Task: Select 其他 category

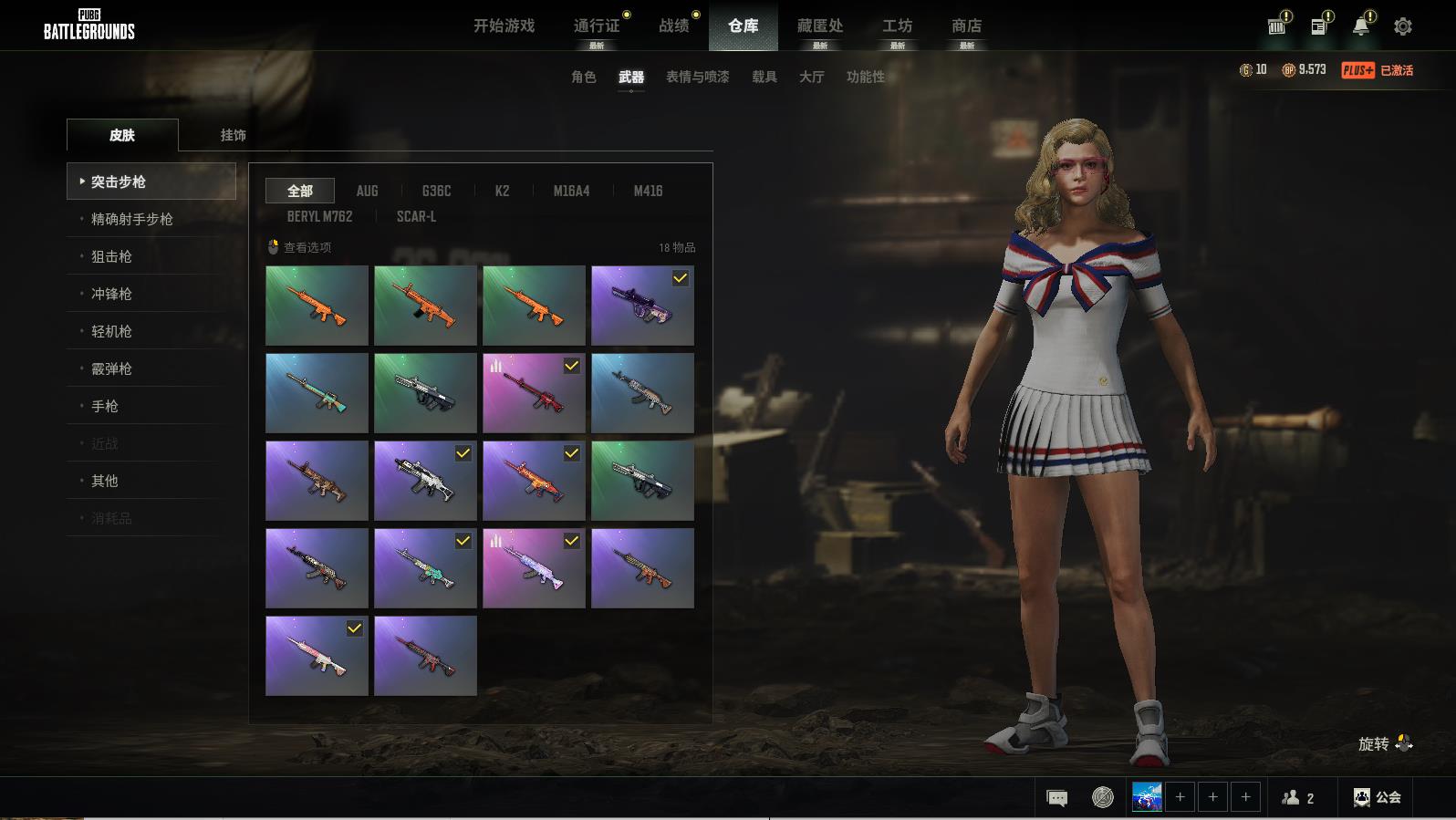Action: [151, 481]
